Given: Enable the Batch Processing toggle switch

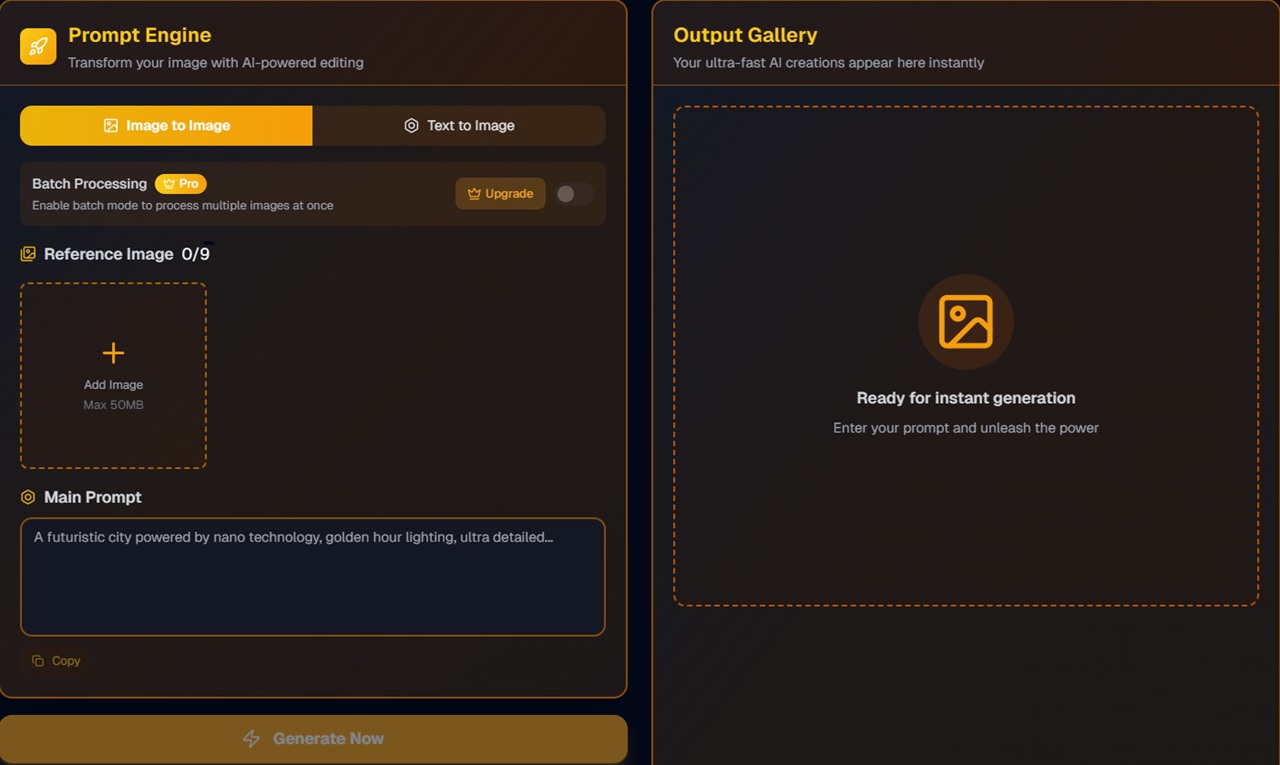Looking at the screenshot, I should point(574,194).
